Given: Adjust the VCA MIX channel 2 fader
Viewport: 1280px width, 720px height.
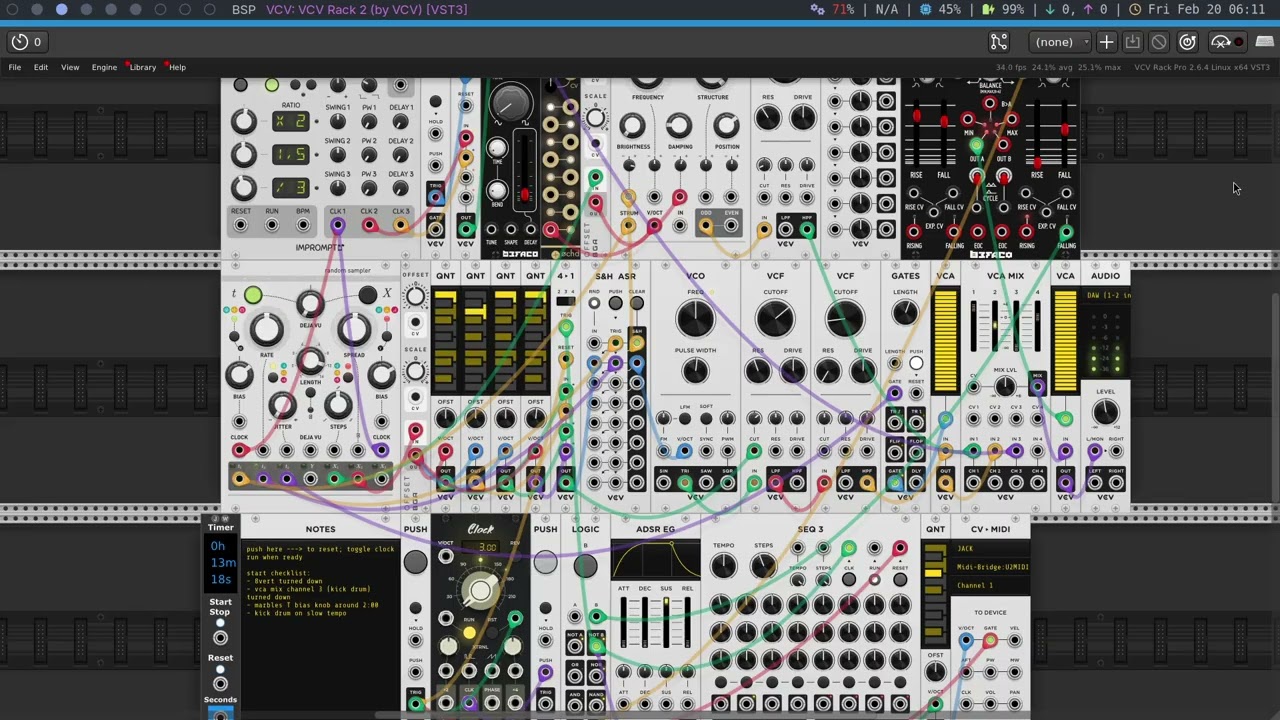Looking at the screenshot, I should click(995, 325).
